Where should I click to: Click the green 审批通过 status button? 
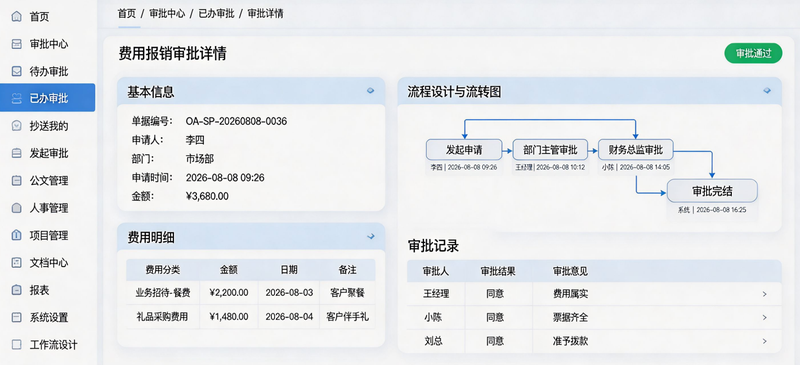tap(753, 53)
